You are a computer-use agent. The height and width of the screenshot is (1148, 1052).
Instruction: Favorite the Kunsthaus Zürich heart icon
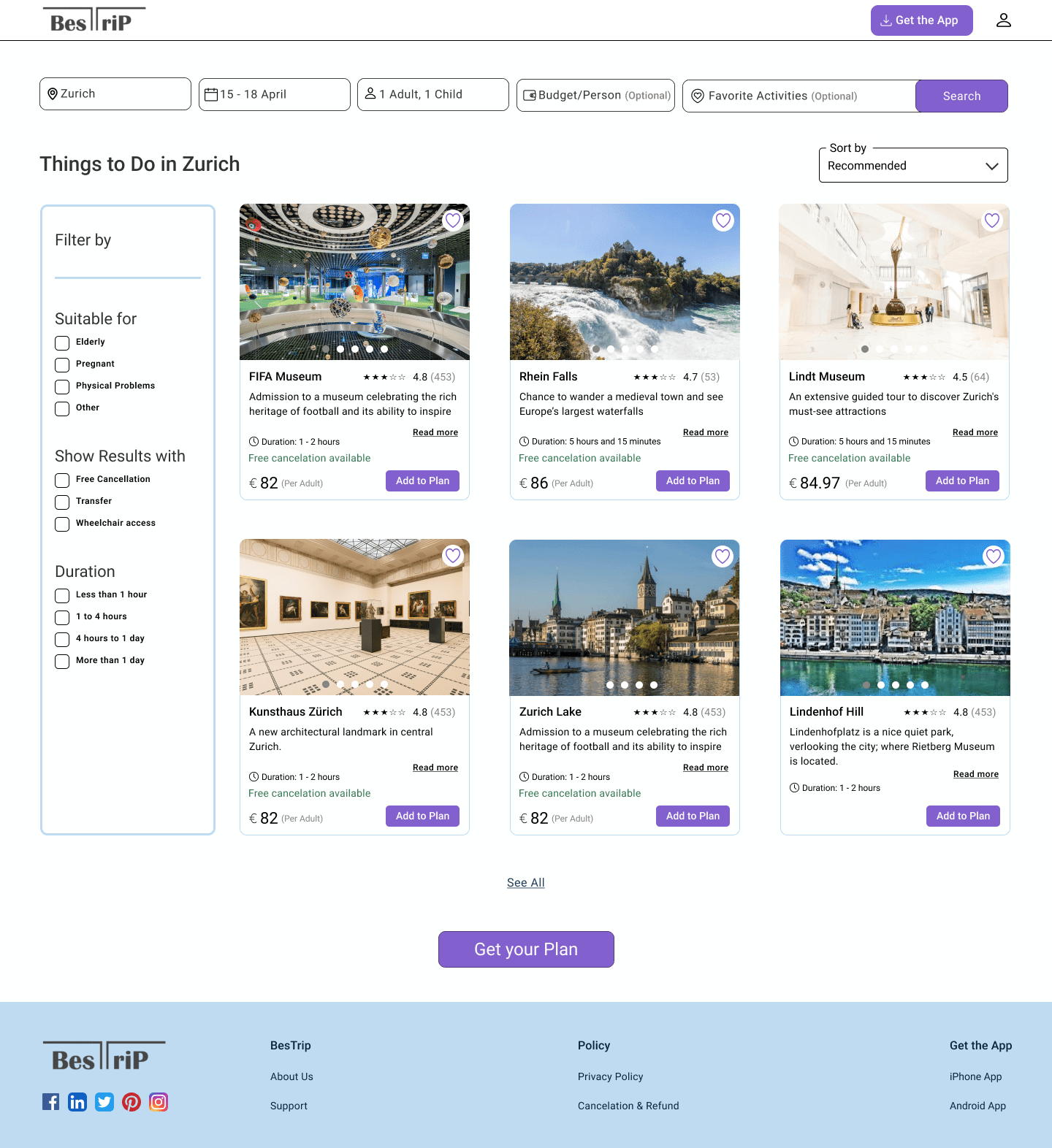pyautogui.click(x=453, y=556)
